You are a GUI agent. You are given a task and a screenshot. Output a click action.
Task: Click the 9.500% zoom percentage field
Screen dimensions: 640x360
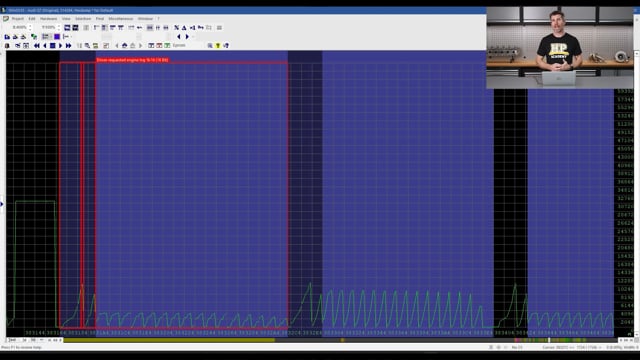pos(48,27)
